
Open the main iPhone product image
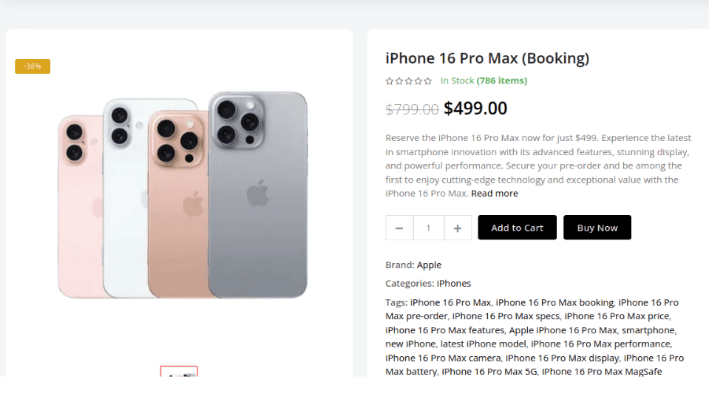(x=182, y=195)
